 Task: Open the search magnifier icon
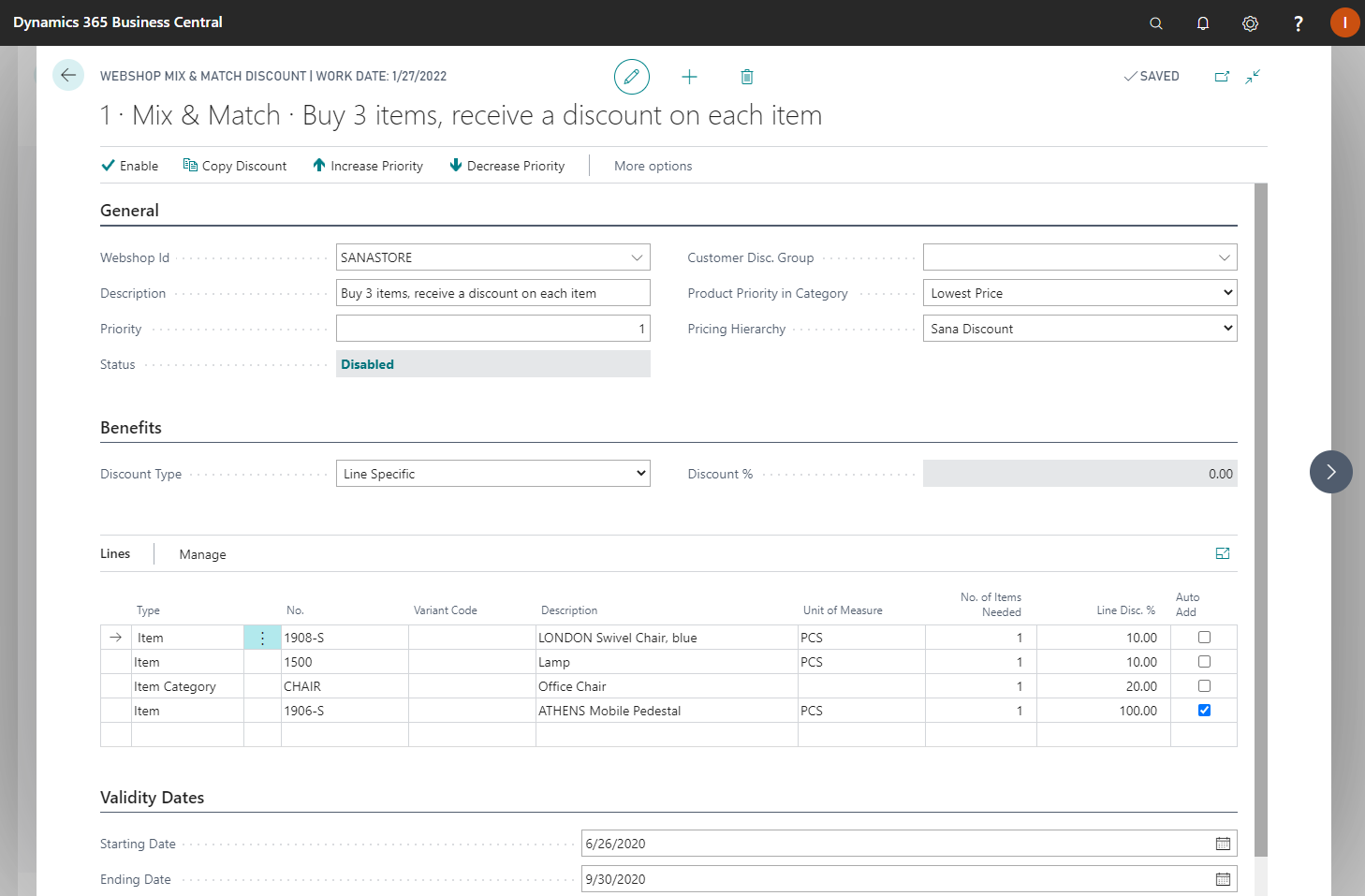coord(1156,23)
